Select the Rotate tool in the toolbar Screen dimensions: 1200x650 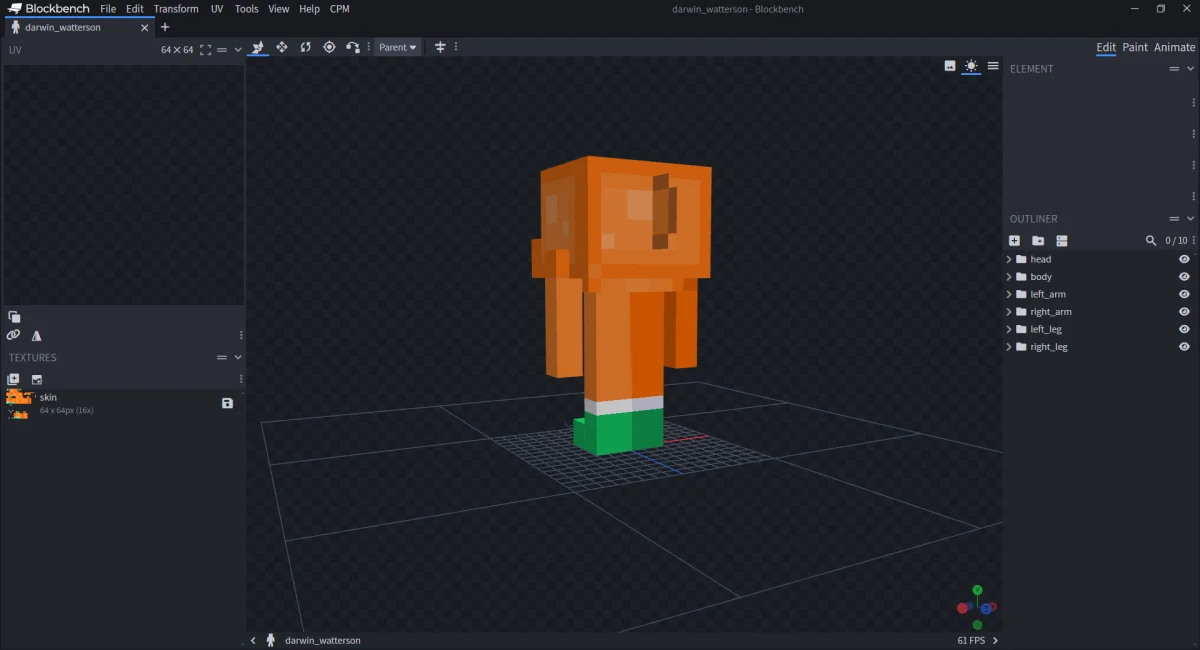tap(306, 47)
